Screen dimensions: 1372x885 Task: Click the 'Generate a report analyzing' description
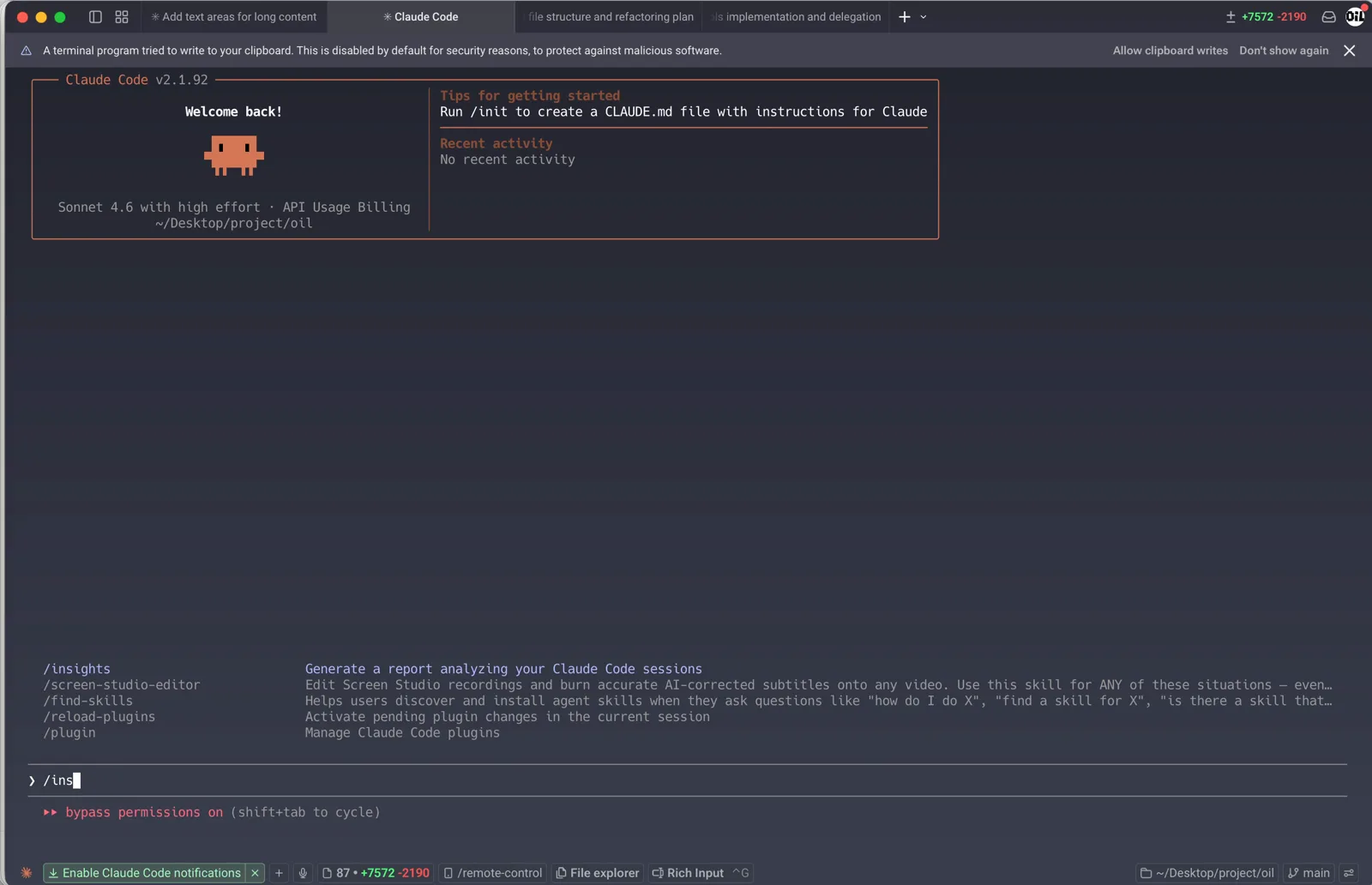(503, 669)
